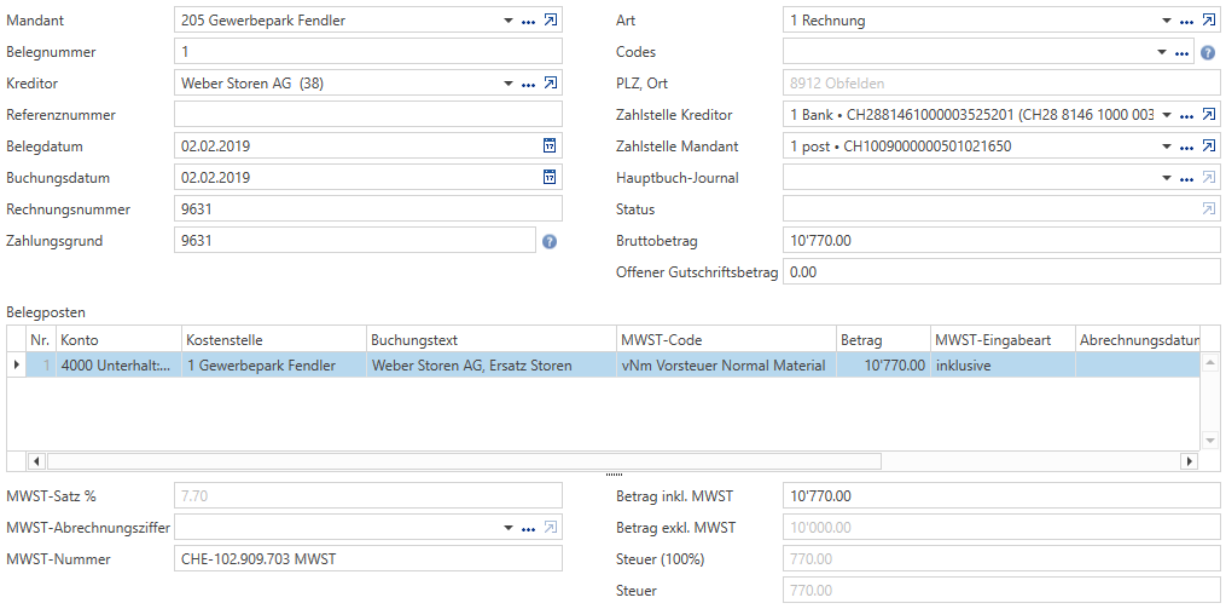Click 'vNm Vorsteuer Normal Material' cell
Viewport: 1226px width, 609px height.
(x=726, y=365)
